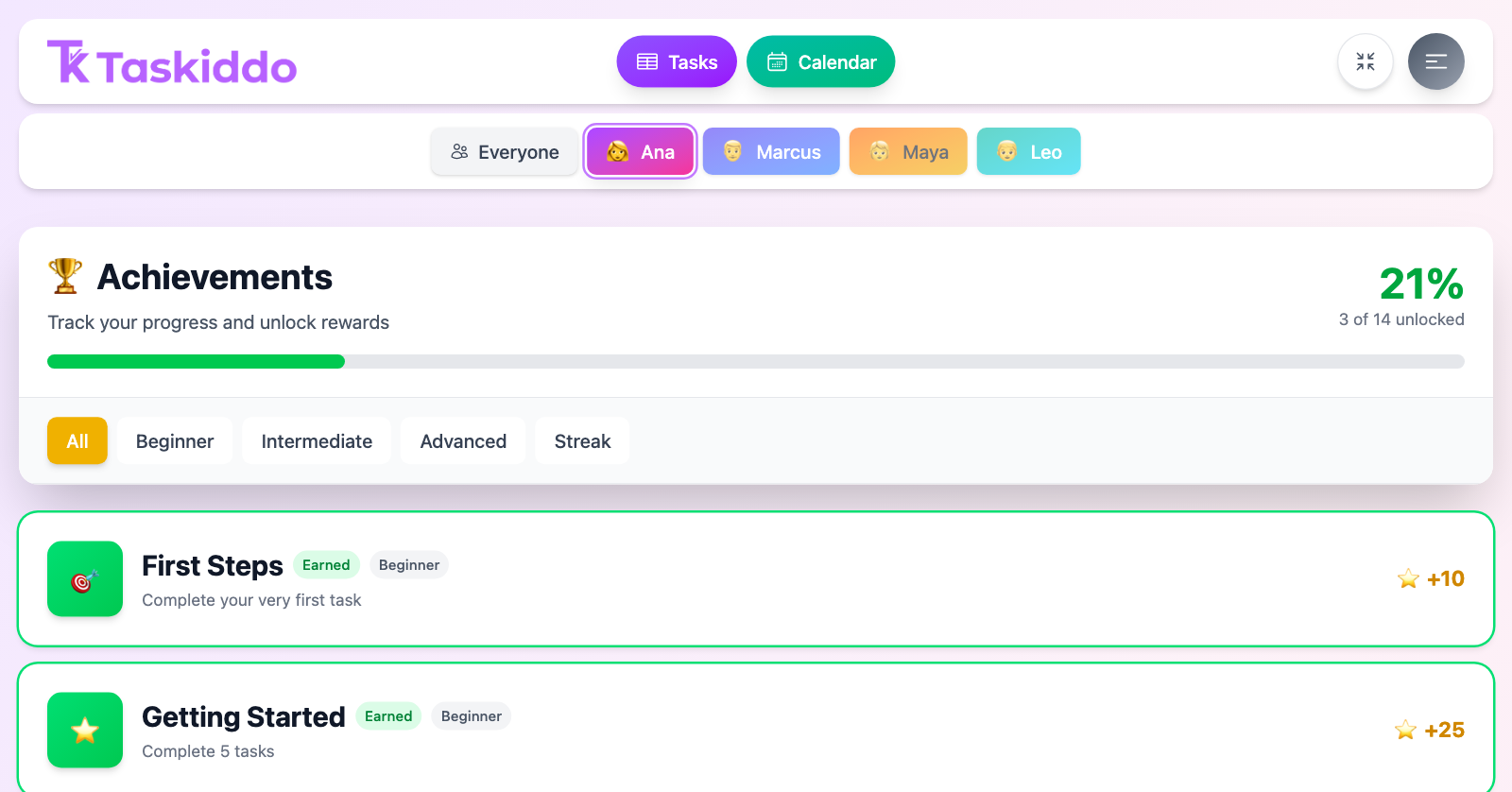Click the star icon beside +25
This screenshot has width=1512, height=792.
[1405, 730]
